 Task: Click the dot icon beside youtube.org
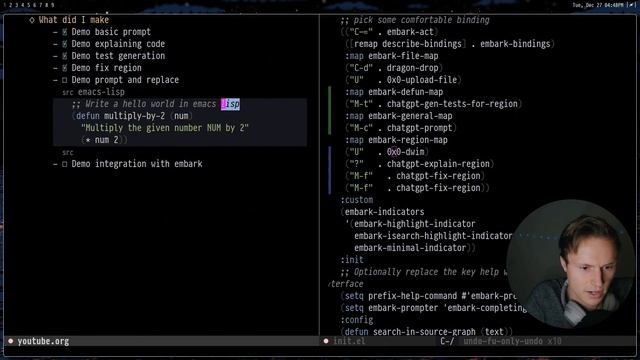tap(11, 341)
